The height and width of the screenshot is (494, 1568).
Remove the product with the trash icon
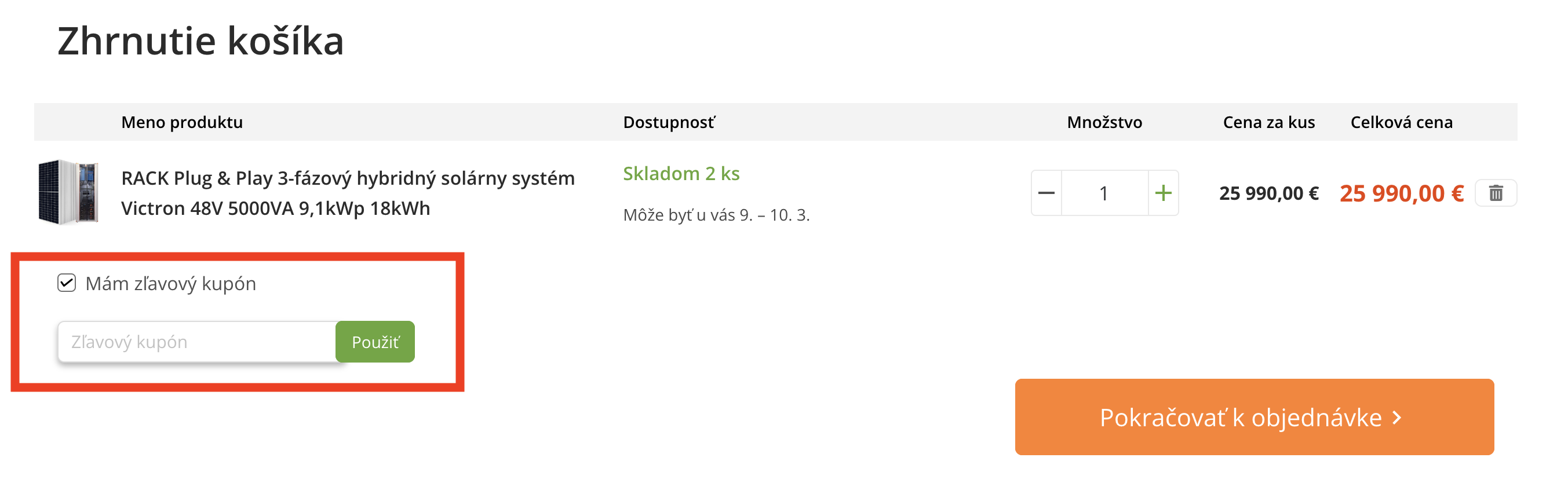[1496, 193]
